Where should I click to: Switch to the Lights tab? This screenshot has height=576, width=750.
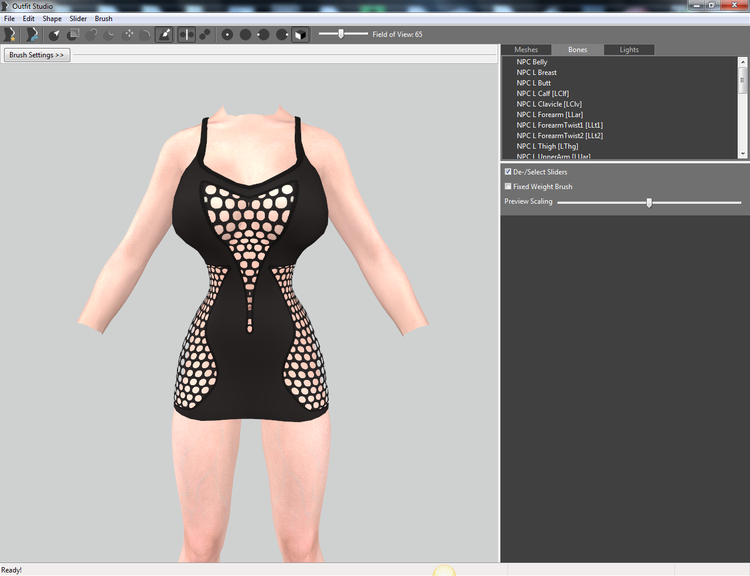pos(629,50)
